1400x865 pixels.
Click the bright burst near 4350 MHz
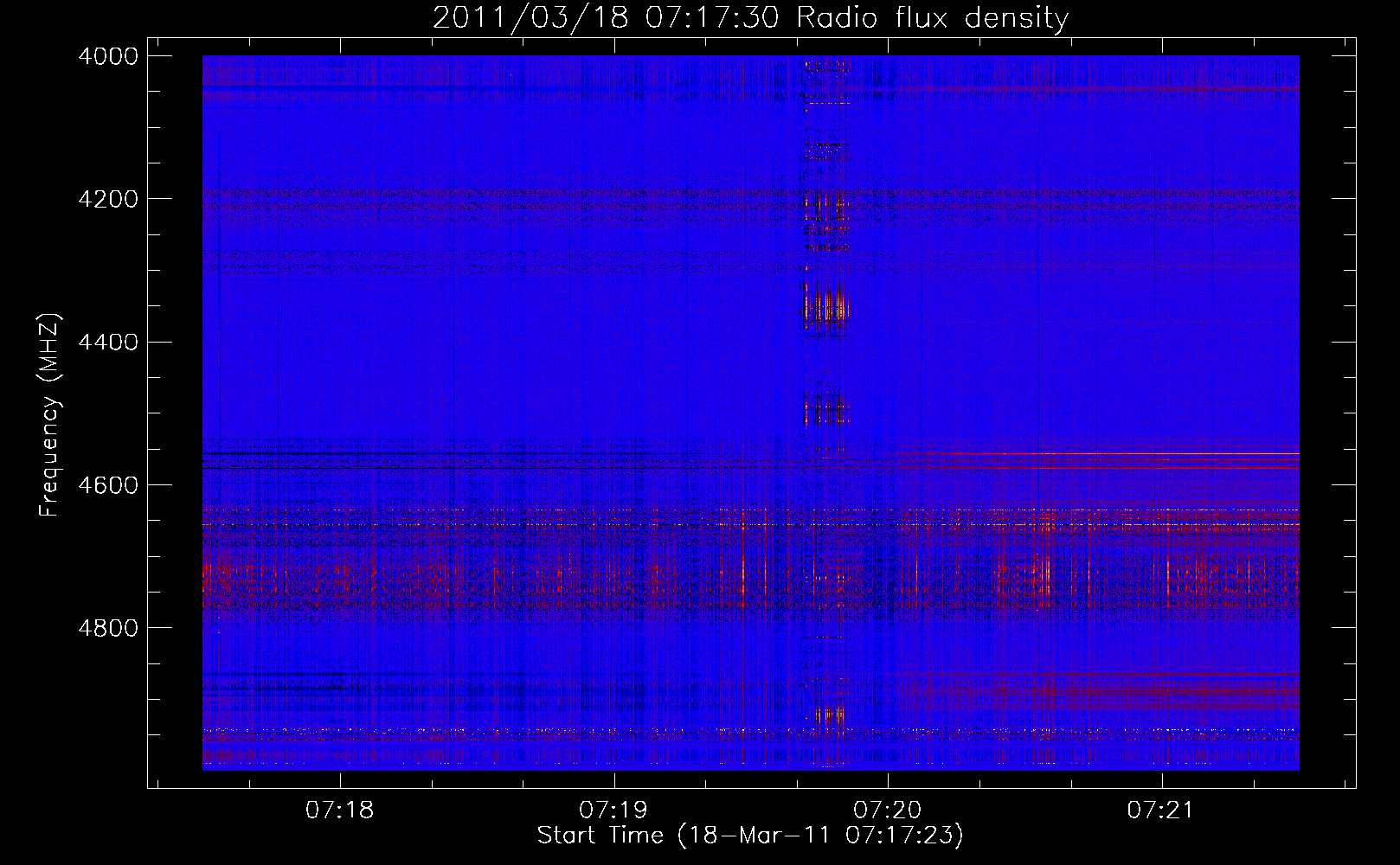tap(827, 304)
